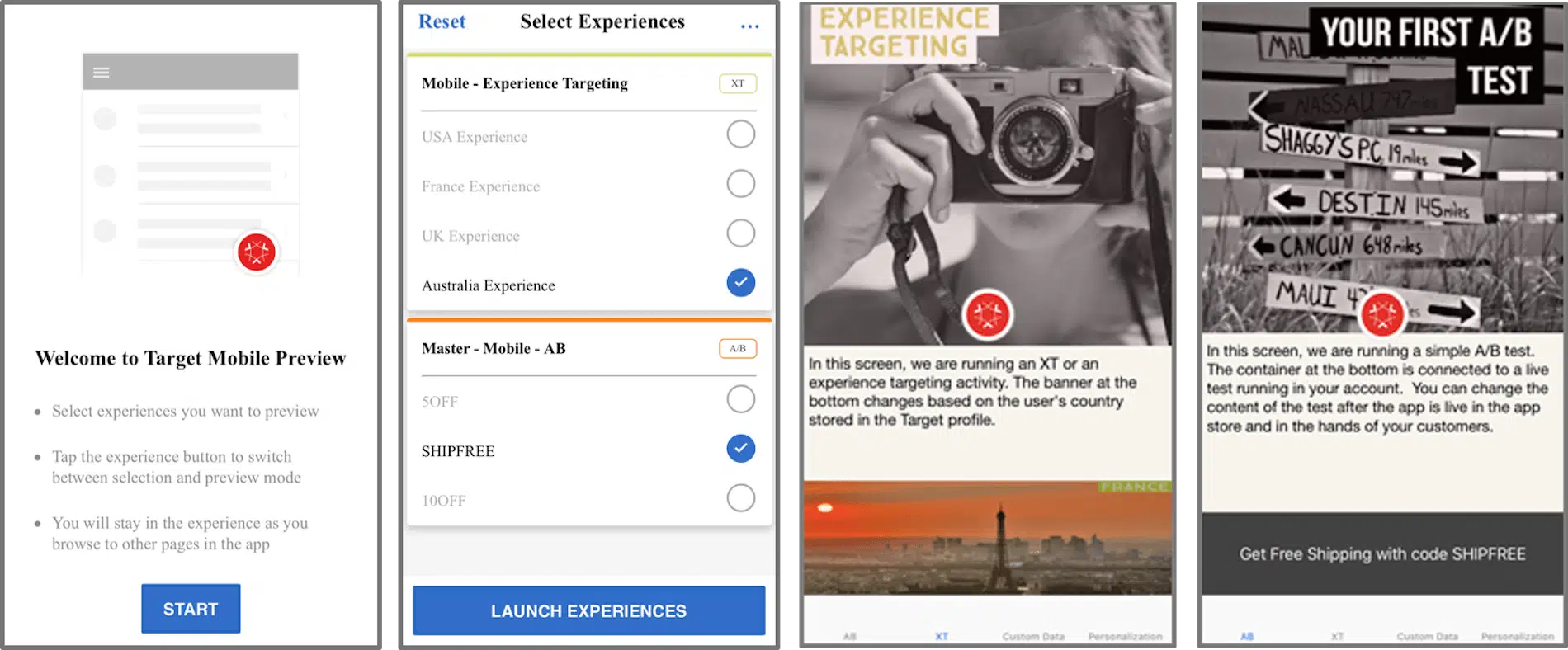Click Master - Mobile - AB activity title
The height and width of the screenshot is (650, 1568).
tap(494, 348)
